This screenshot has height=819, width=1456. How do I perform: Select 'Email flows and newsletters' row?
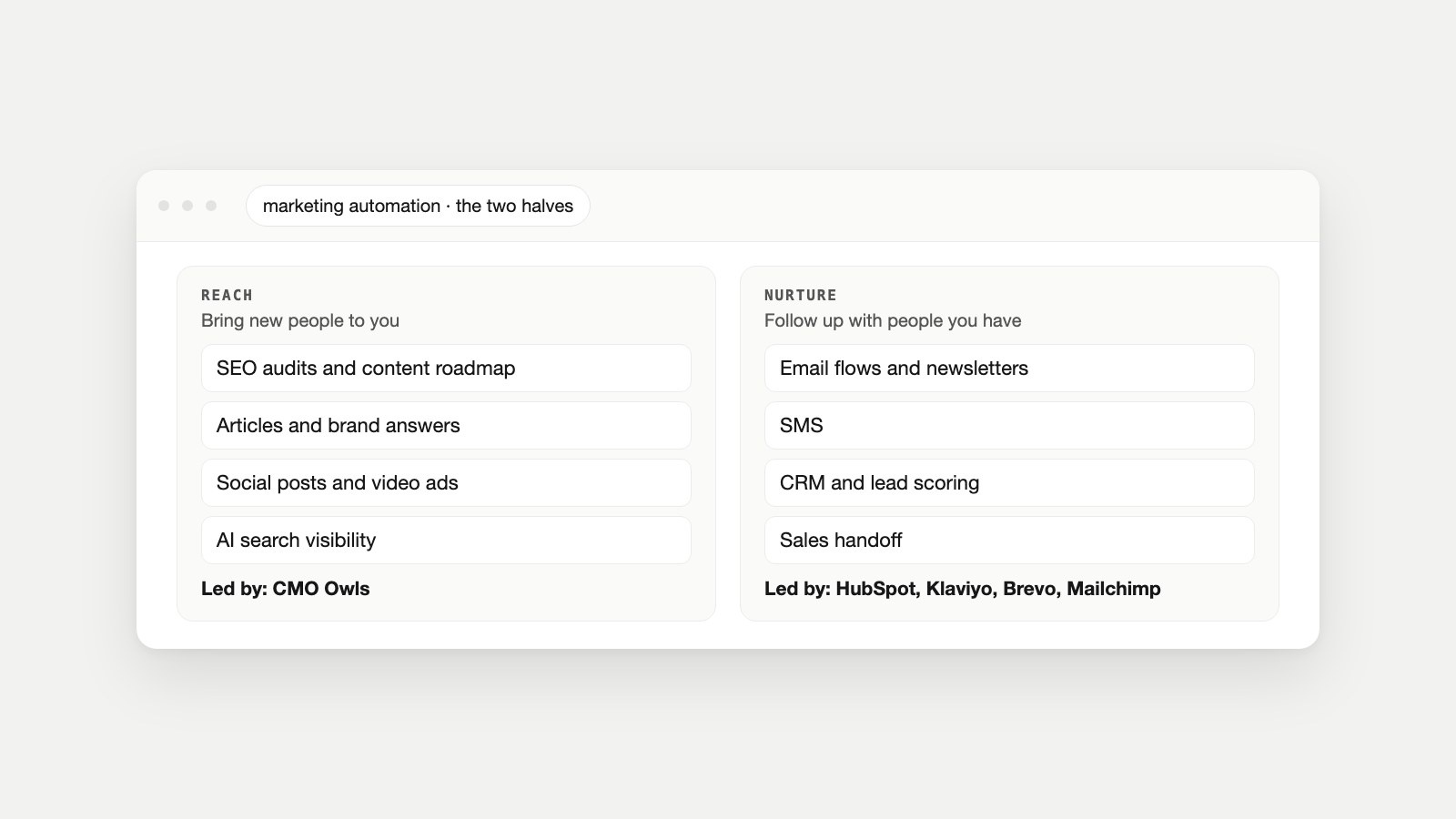[1009, 368]
